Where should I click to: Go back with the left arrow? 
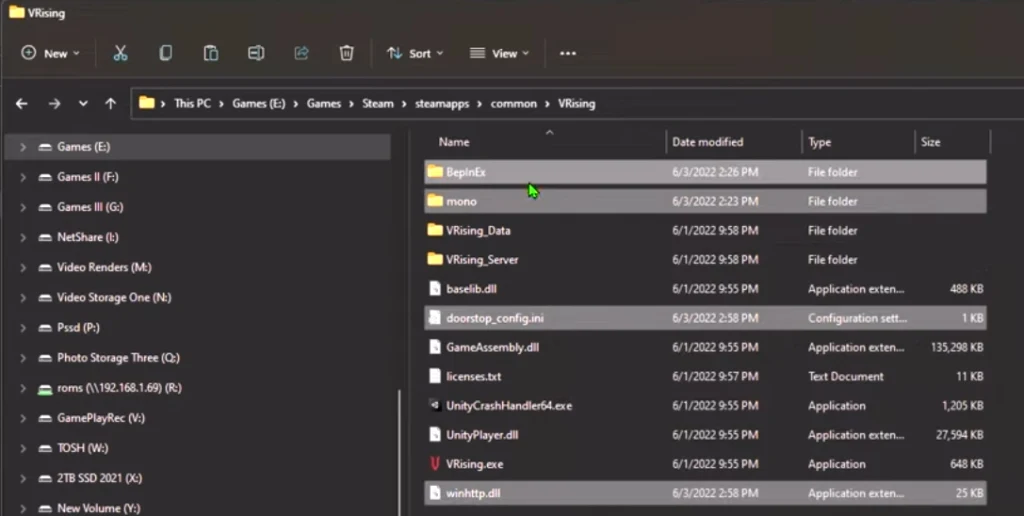[22, 104]
